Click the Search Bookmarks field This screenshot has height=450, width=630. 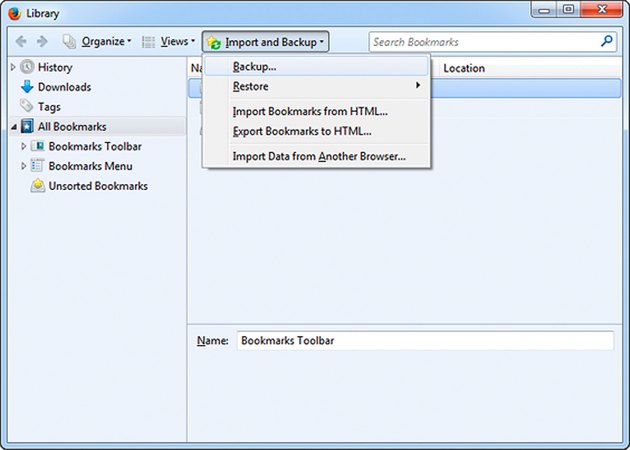click(493, 41)
